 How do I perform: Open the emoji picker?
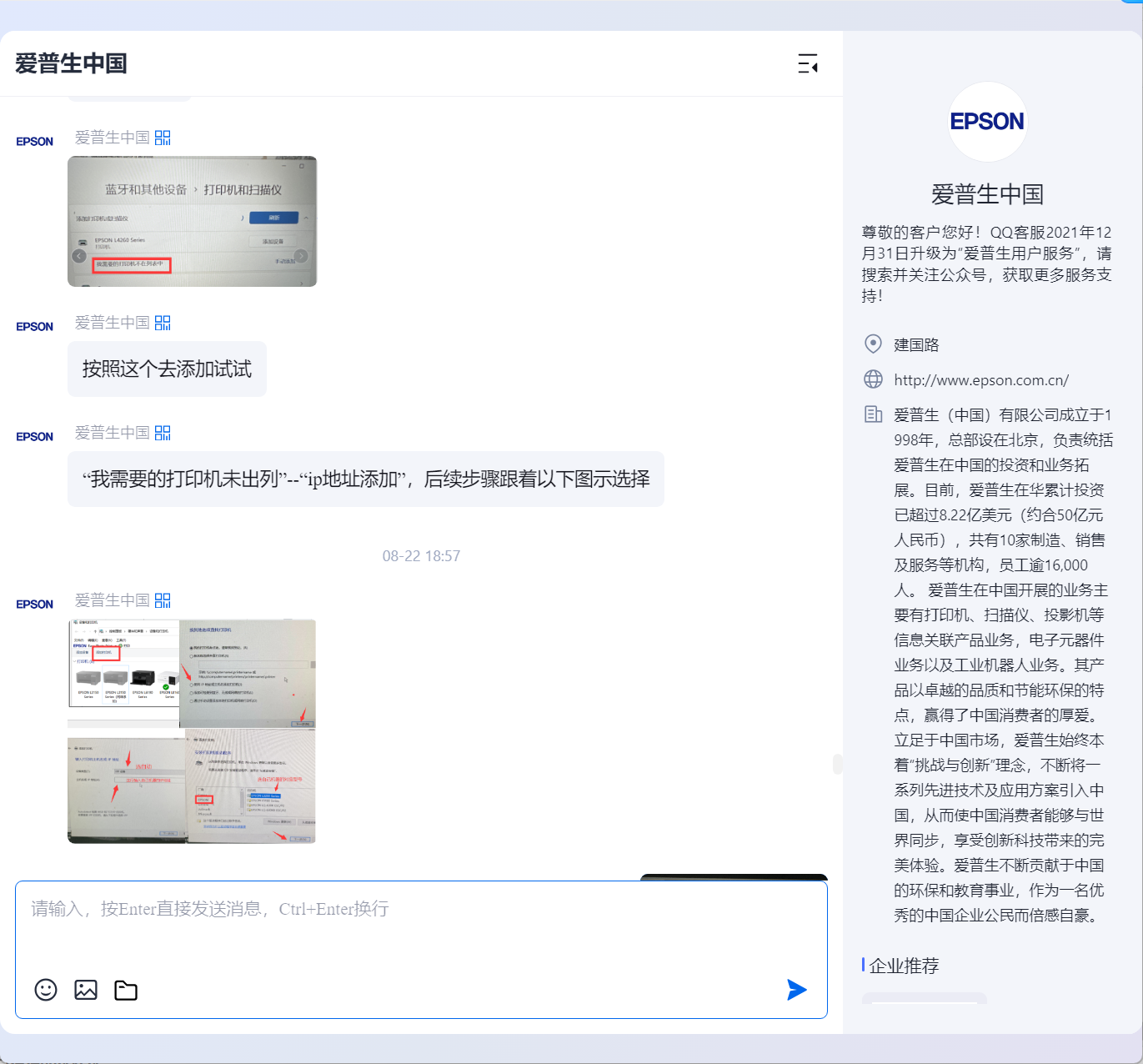(46, 990)
